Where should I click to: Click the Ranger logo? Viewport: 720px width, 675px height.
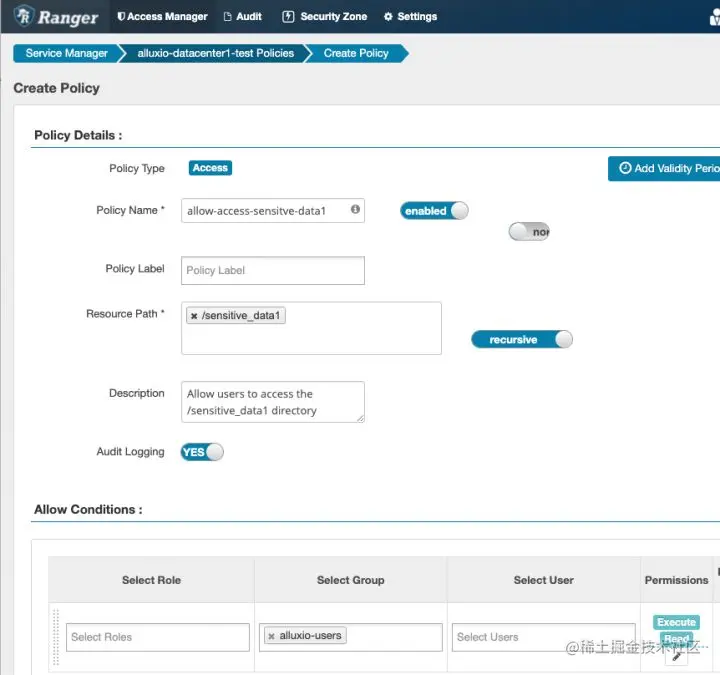pos(56,17)
